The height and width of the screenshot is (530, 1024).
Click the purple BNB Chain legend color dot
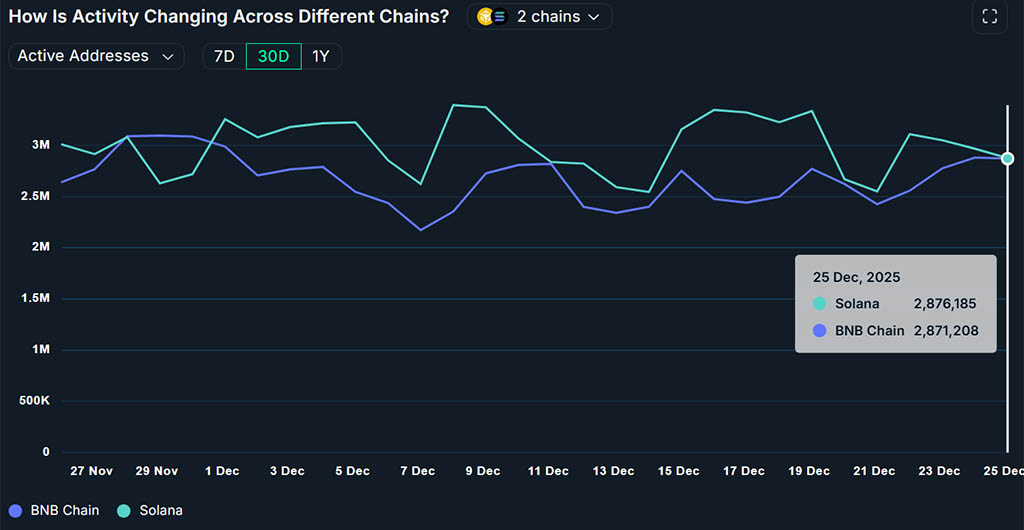pyautogui.click(x=15, y=510)
